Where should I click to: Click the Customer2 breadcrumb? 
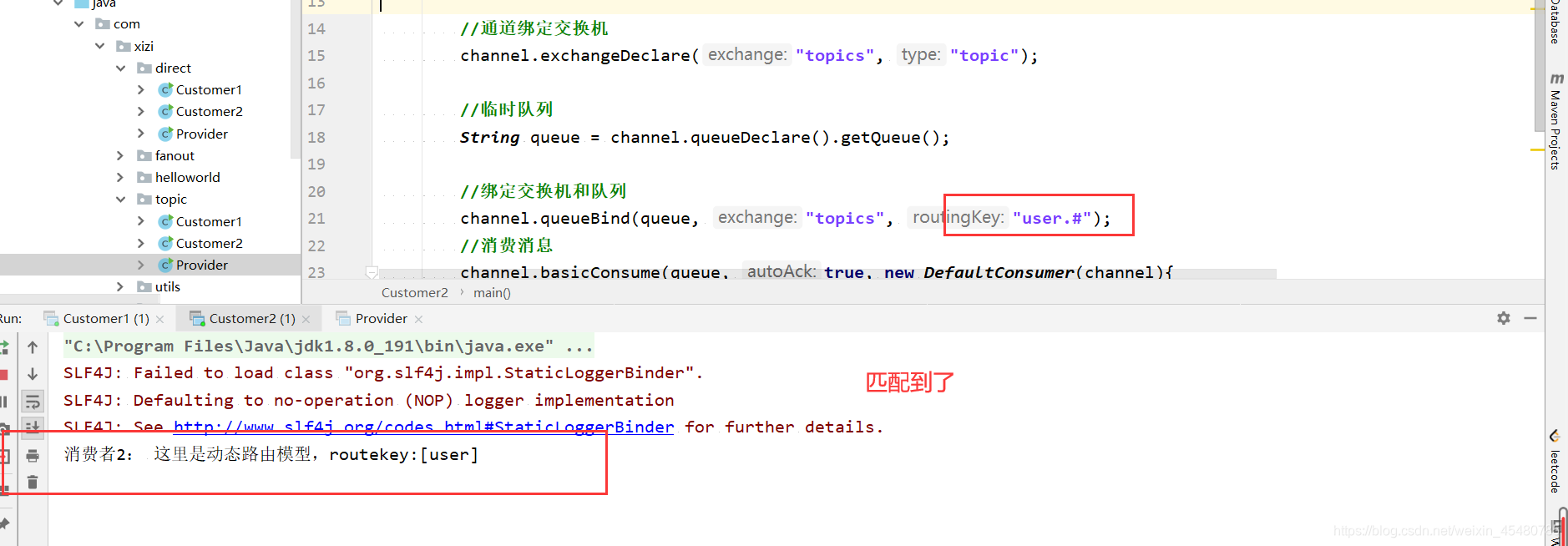tap(414, 292)
